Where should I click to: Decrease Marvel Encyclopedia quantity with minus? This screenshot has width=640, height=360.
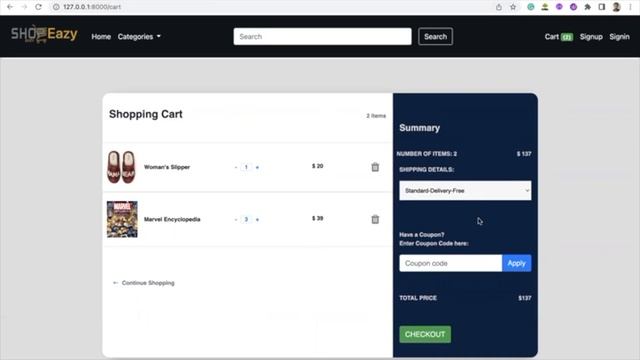click(236, 220)
